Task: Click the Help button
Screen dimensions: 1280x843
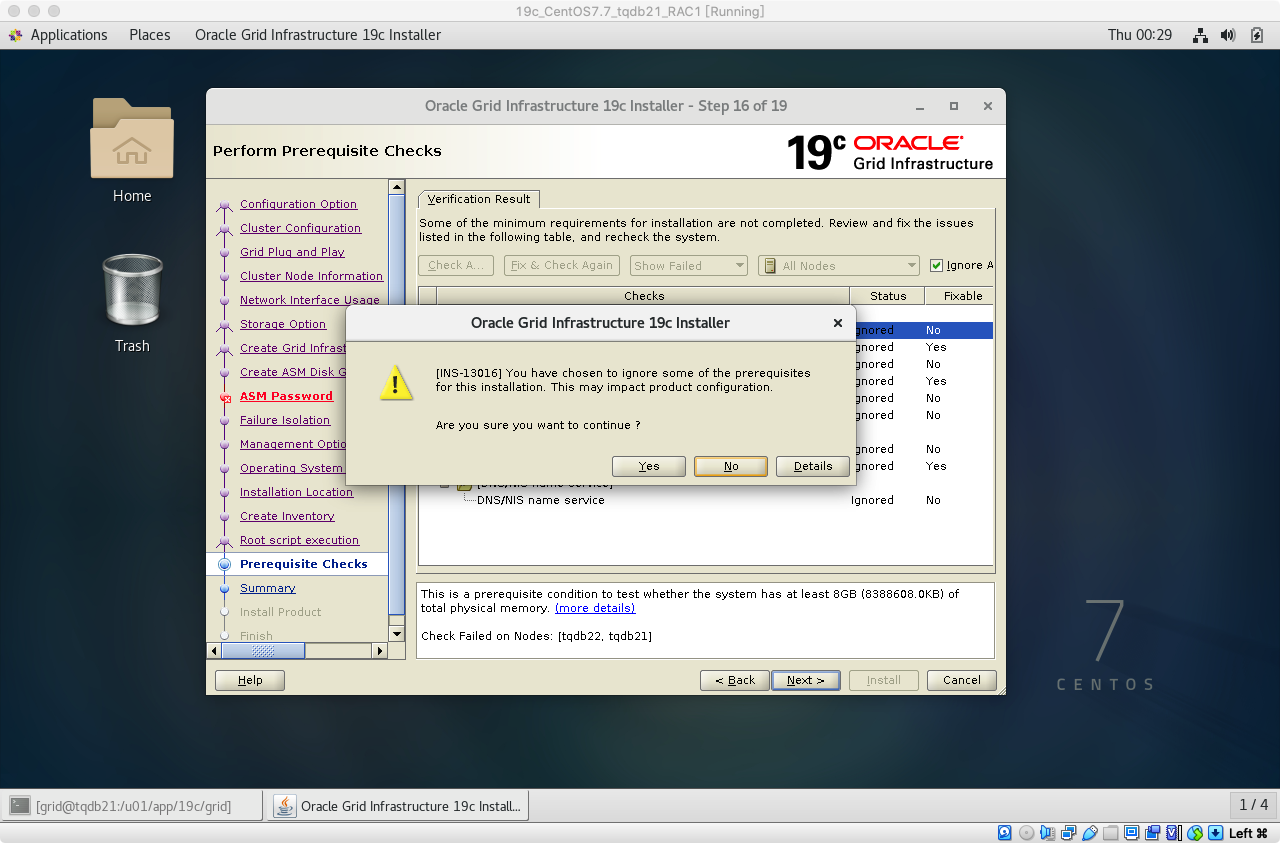Action: pos(250,680)
